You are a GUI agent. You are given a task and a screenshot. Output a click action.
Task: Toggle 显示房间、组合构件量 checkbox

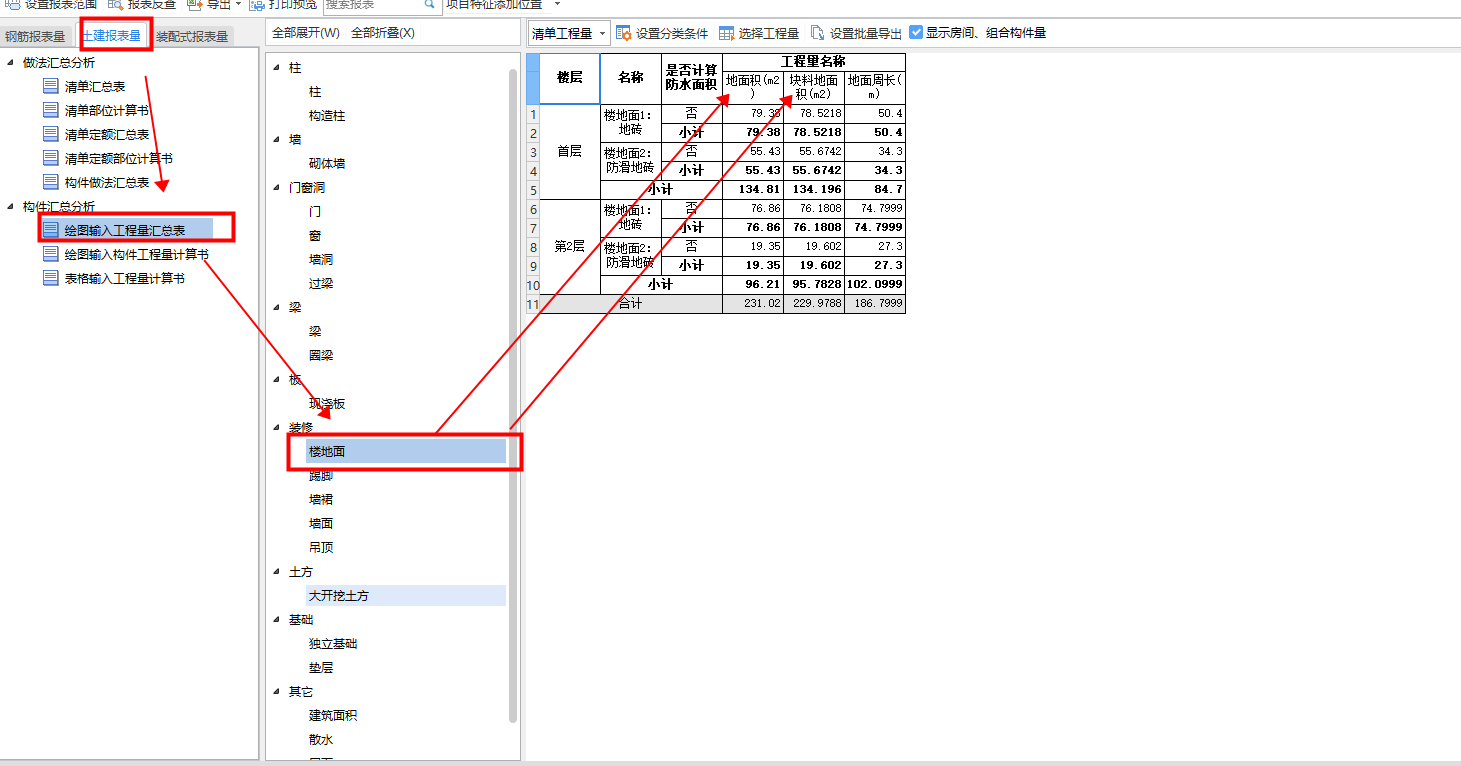pos(916,33)
